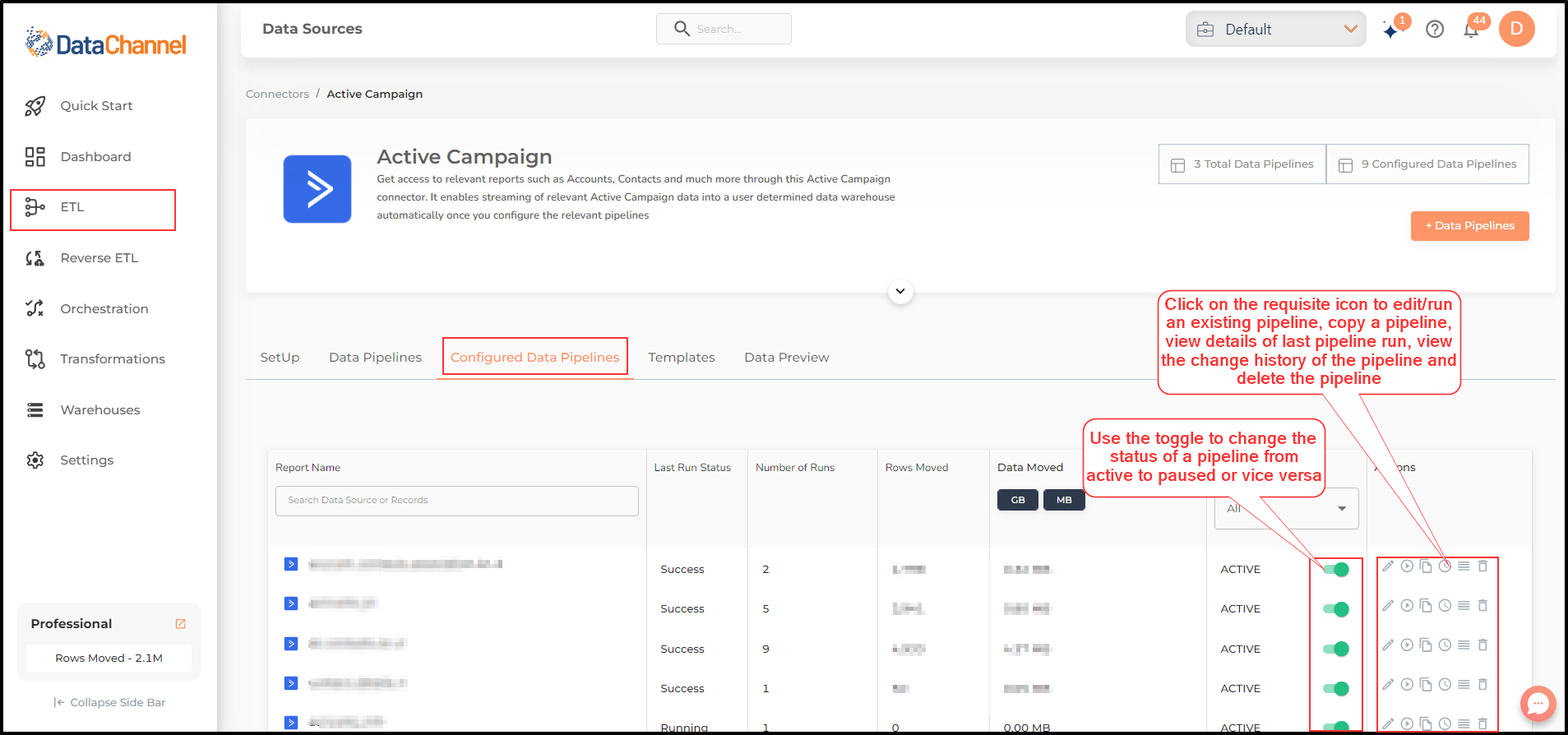Click the DataChannel logo
This screenshot has width=1568, height=735.
(x=106, y=43)
